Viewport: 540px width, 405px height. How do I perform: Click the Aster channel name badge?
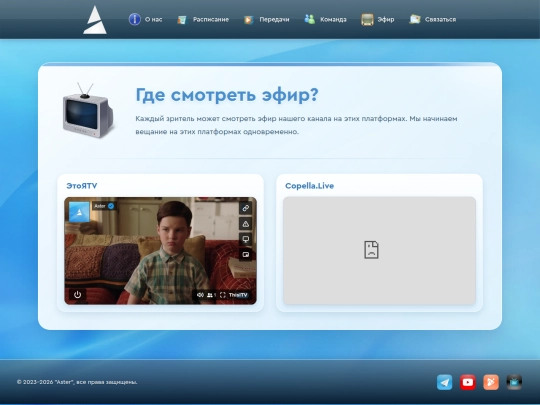coord(104,206)
